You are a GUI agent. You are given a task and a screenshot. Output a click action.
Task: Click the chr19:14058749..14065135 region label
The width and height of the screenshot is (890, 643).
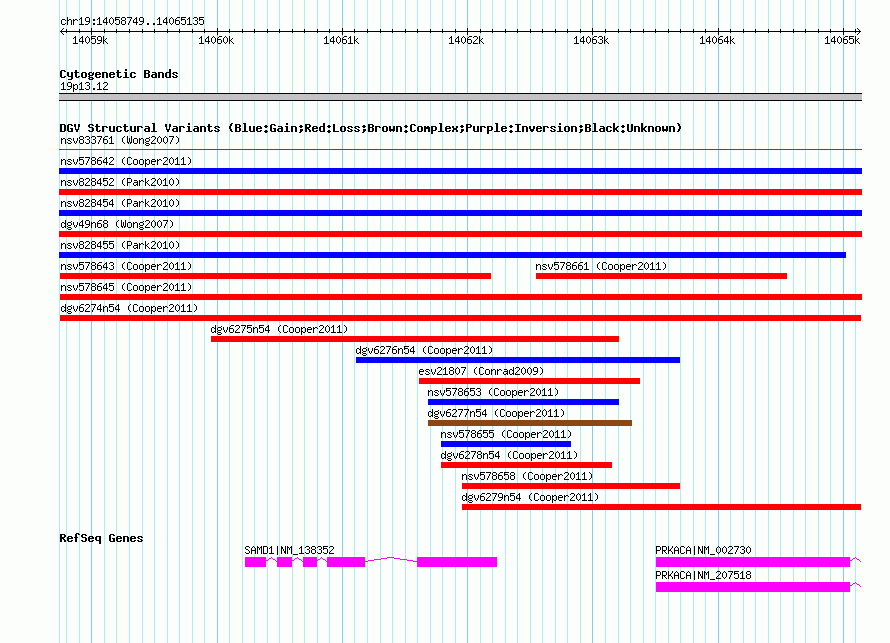[132, 21]
